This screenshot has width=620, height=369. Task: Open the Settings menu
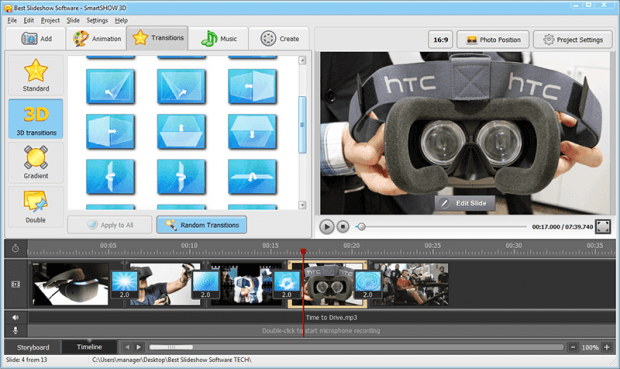pyautogui.click(x=97, y=20)
